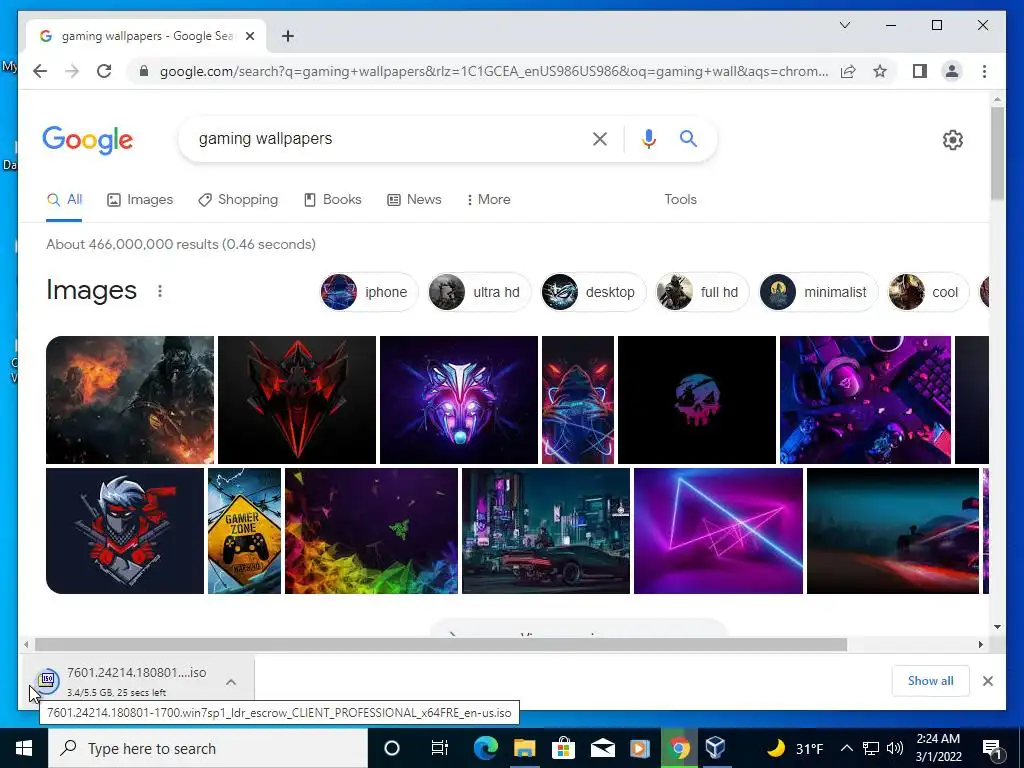The image size is (1024, 768).
Task: Click the taskbar search box
Action: pos(208,748)
